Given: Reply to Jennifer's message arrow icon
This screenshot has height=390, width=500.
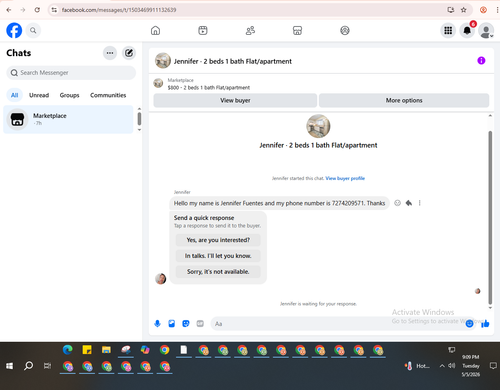Looking at the screenshot, I should pos(409,203).
